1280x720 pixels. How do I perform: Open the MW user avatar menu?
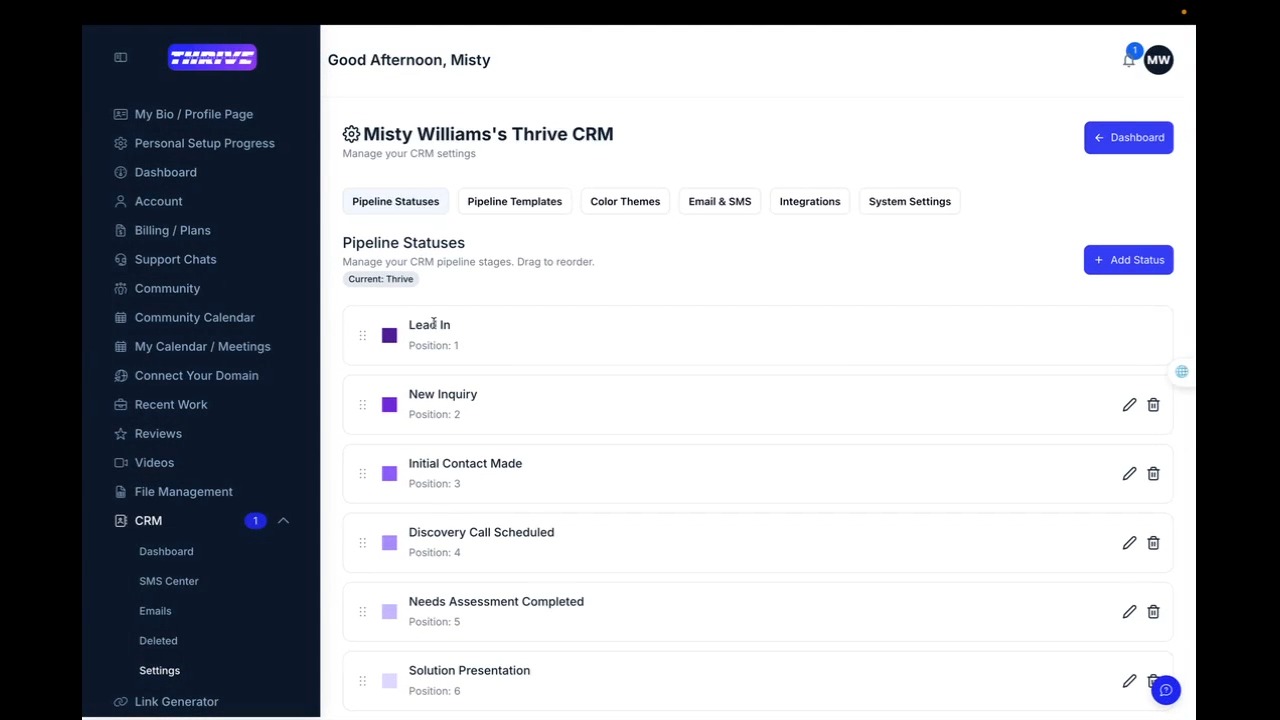(x=1158, y=60)
